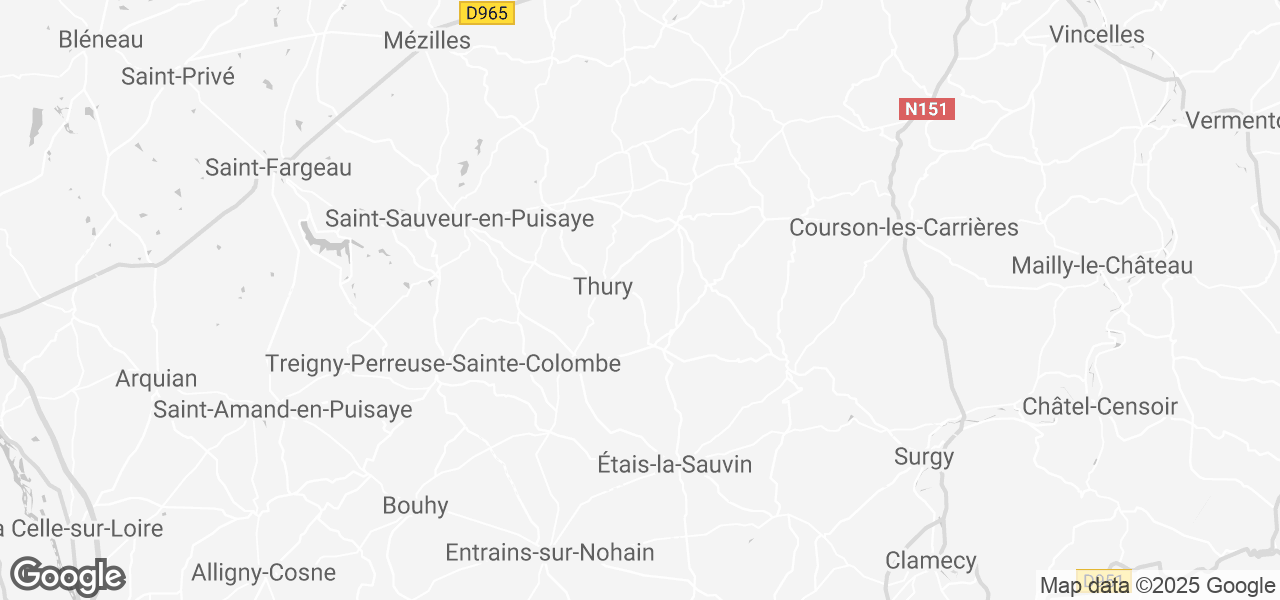This screenshot has height=600, width=1280.
Task: Select the Saint-Sauveur-en-Puisaye label
Action: (x=460, y=219)
